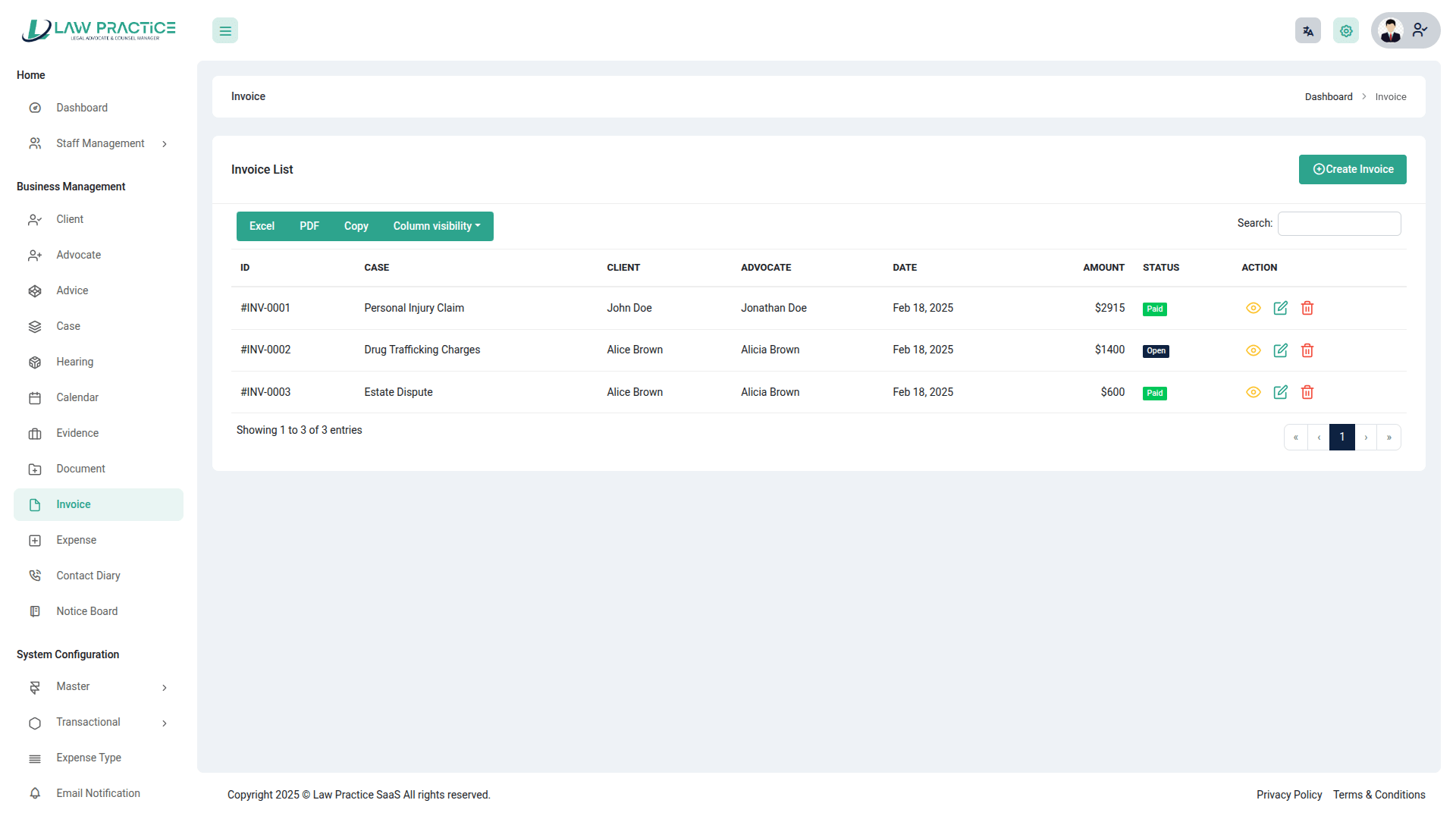Toggle the sidebar hamburger button
Image resolution: width=1456 pixels, height=819 pixels.
pos(225,31)
